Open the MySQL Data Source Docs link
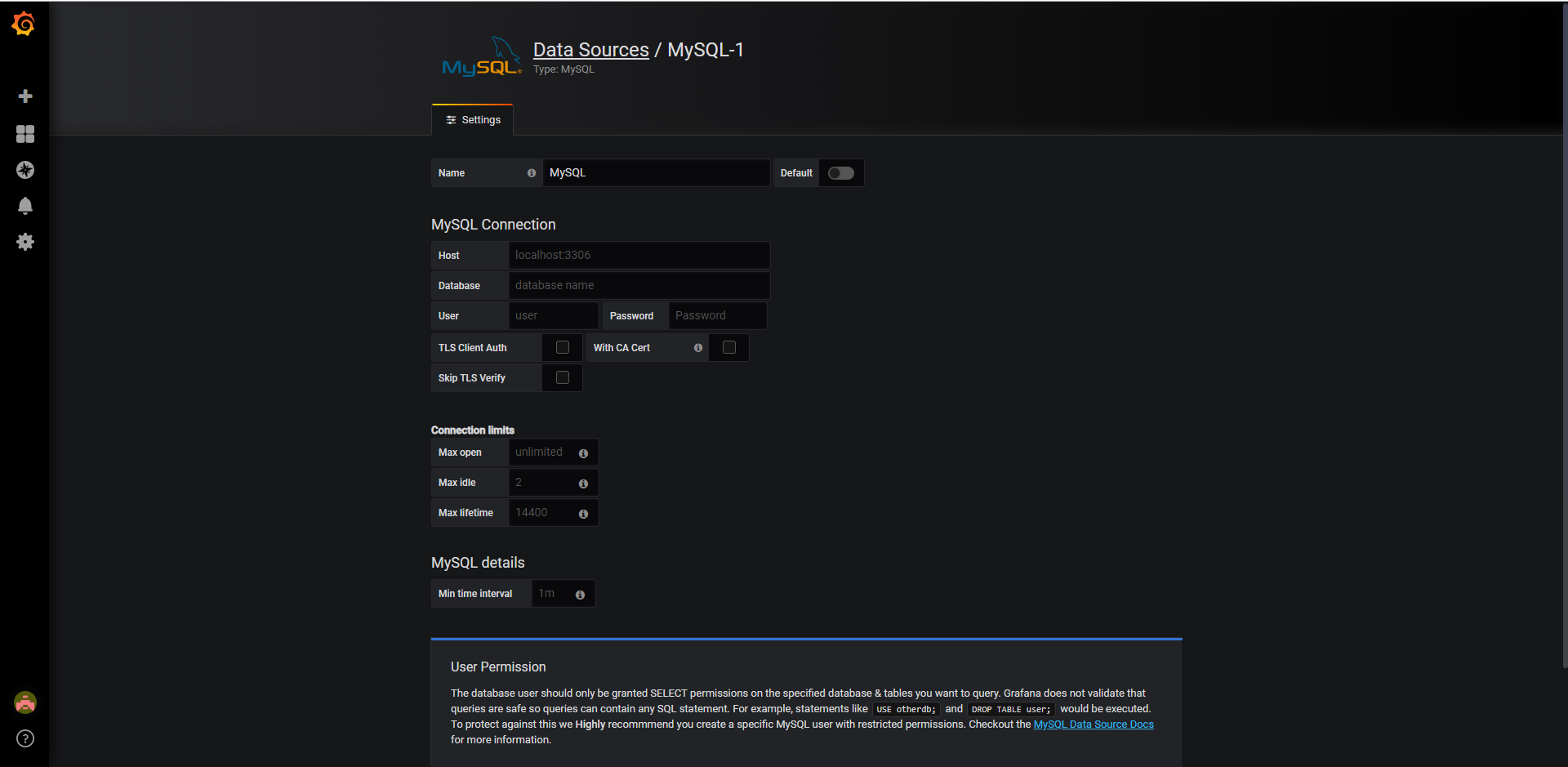This screenshot has width=1568, height=767. click(x=1093, y=725)
